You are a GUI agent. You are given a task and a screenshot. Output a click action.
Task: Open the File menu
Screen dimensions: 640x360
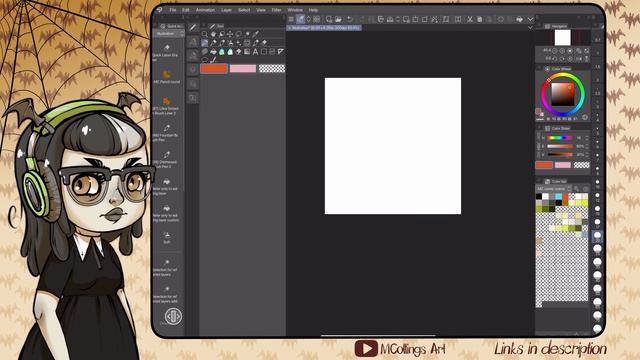[x=173, y=10]
